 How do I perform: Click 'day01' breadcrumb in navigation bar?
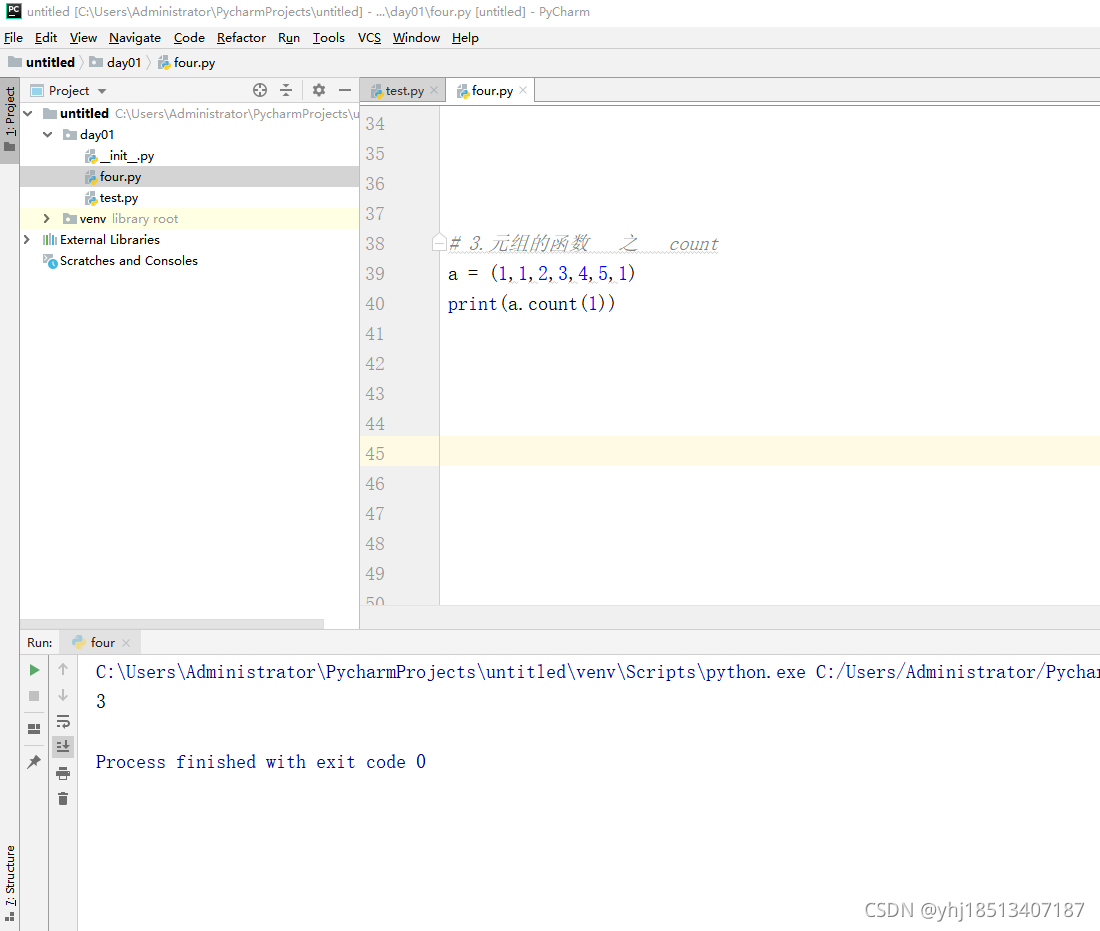[x=116, y=62]
